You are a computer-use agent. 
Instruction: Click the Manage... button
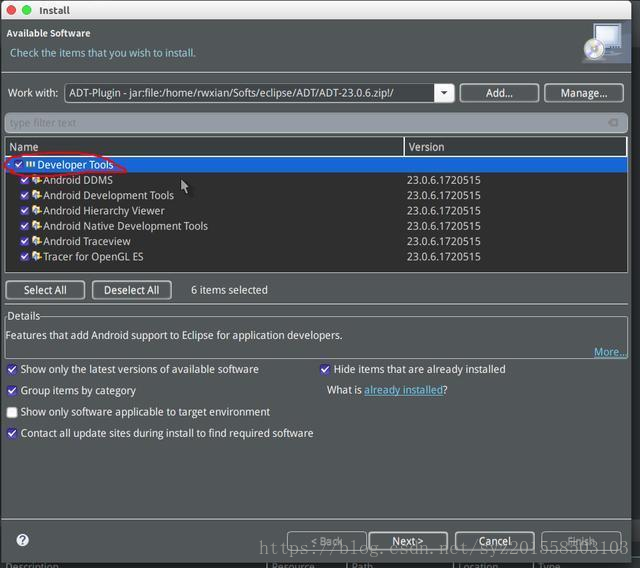point(584,93)
